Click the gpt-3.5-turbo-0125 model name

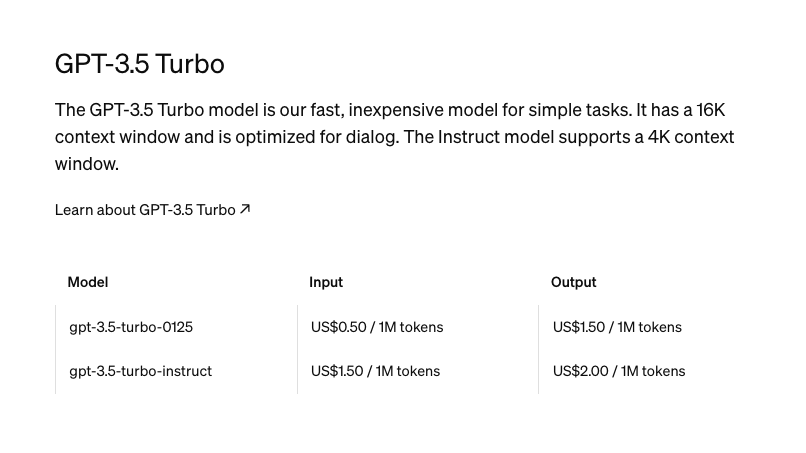[x=131, y=327]
